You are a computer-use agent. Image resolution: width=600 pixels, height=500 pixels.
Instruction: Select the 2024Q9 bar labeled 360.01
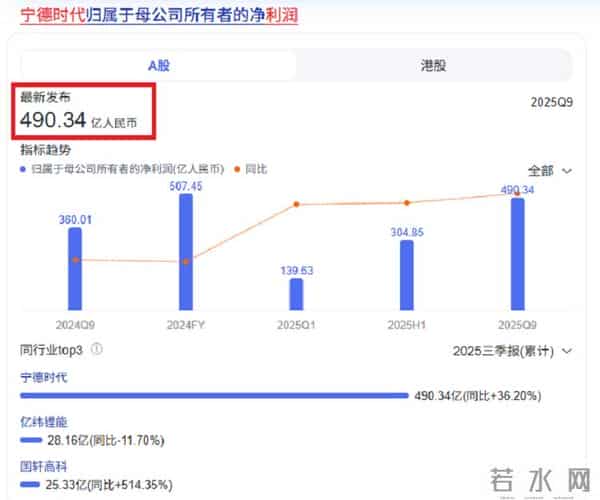click(75, 269)
